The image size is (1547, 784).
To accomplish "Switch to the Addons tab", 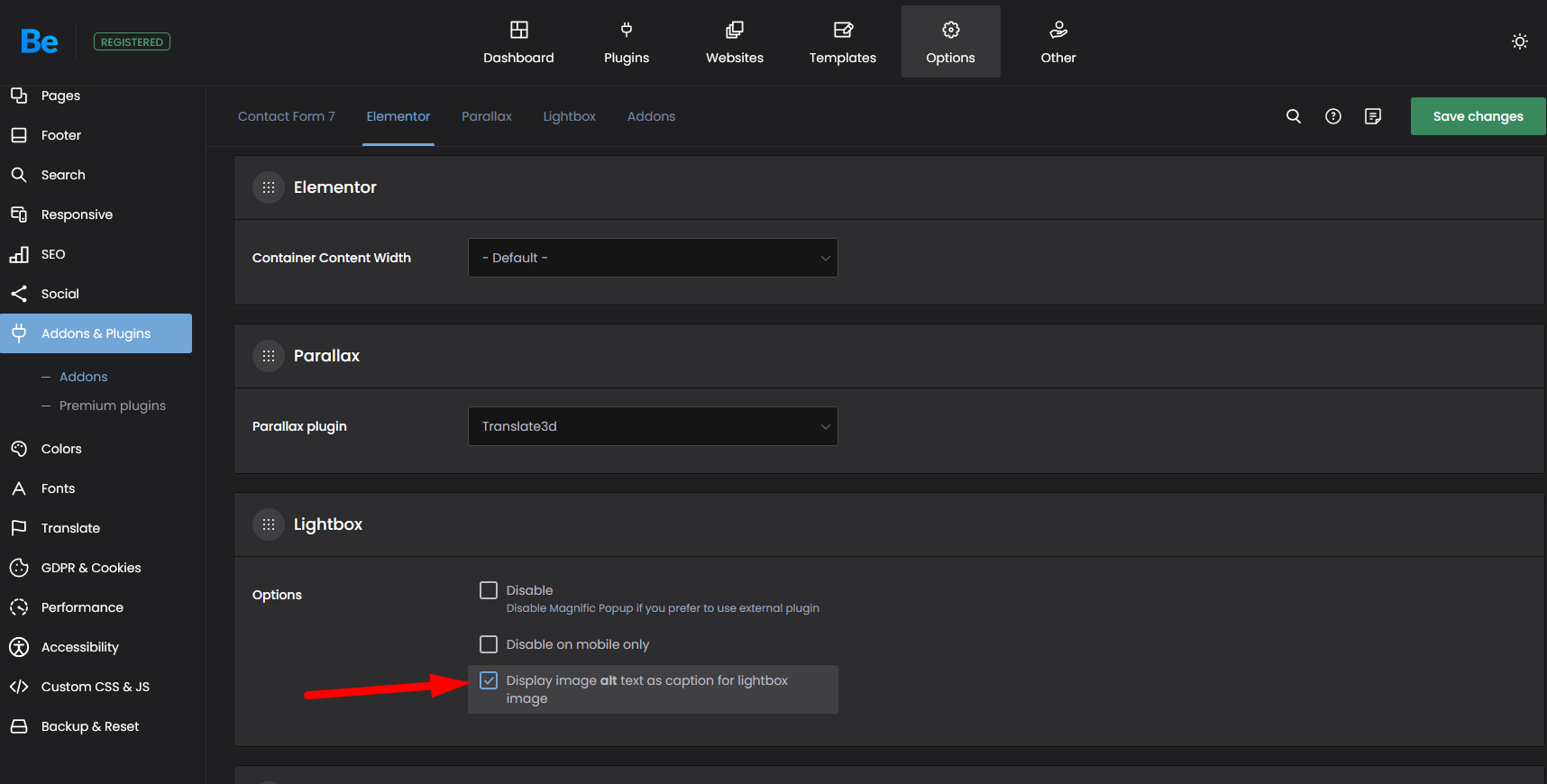I will coord(651,116).
